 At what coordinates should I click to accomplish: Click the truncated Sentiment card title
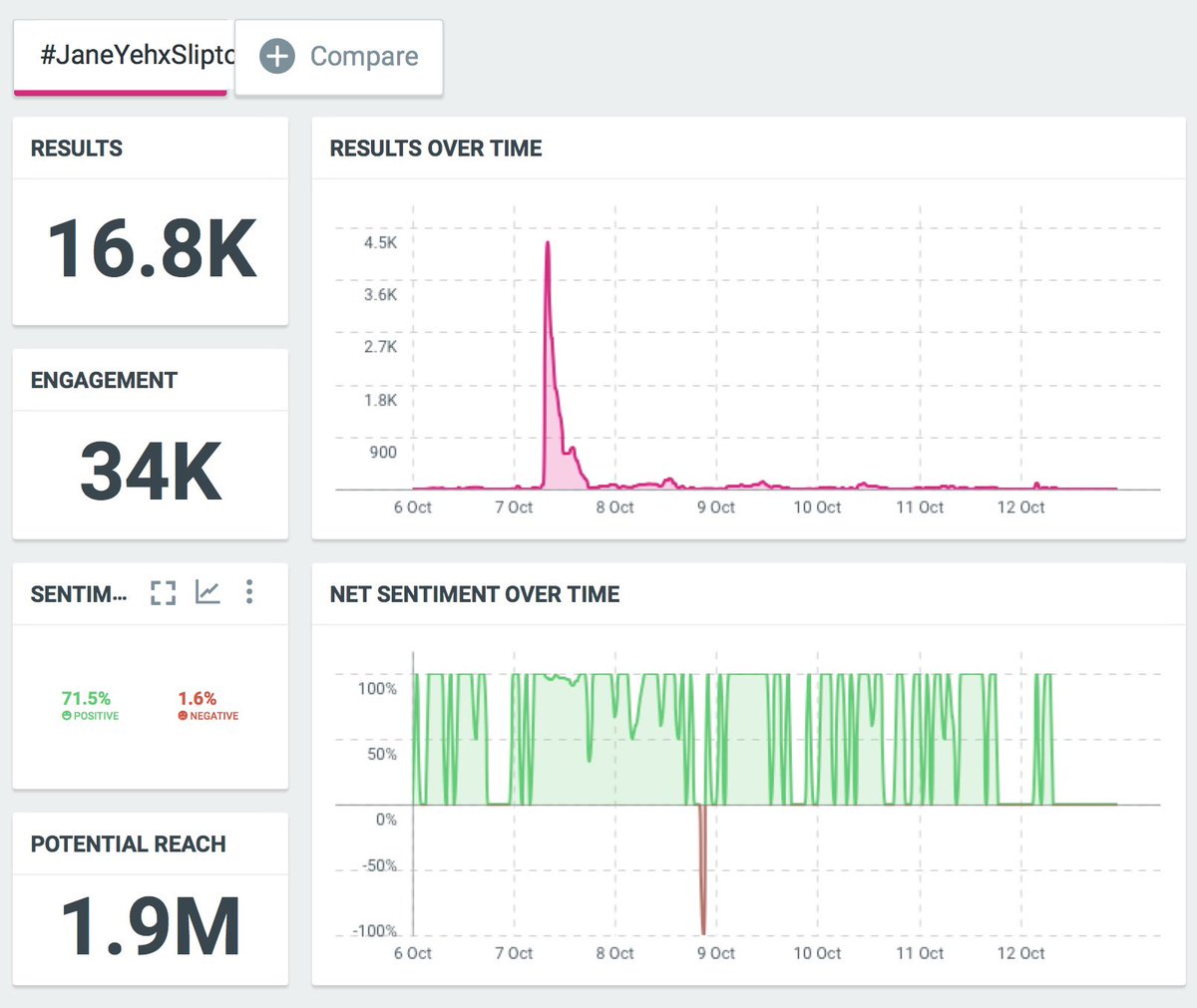click(79, 594)
